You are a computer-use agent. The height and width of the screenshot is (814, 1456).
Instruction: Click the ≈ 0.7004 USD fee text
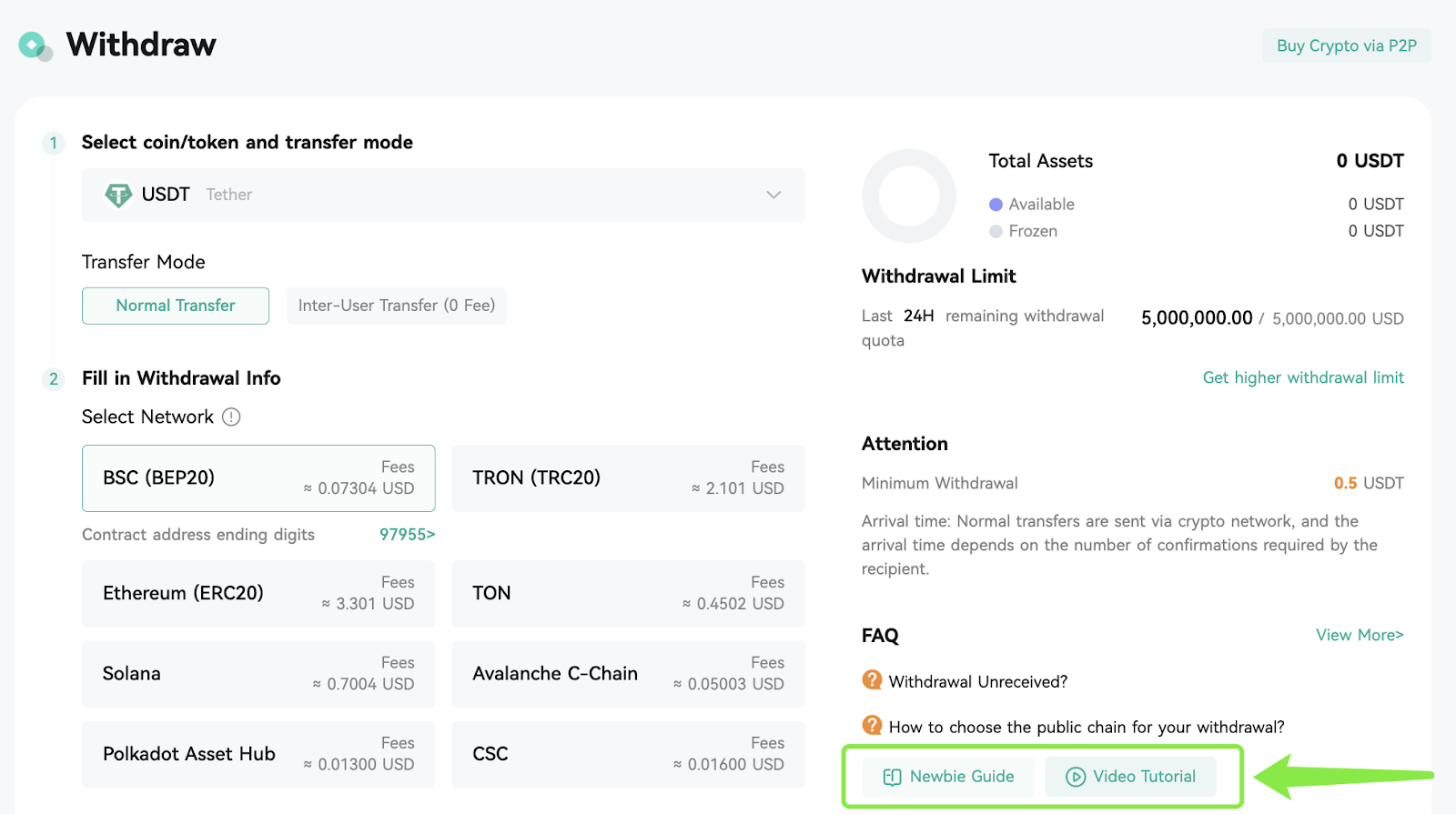363,684
